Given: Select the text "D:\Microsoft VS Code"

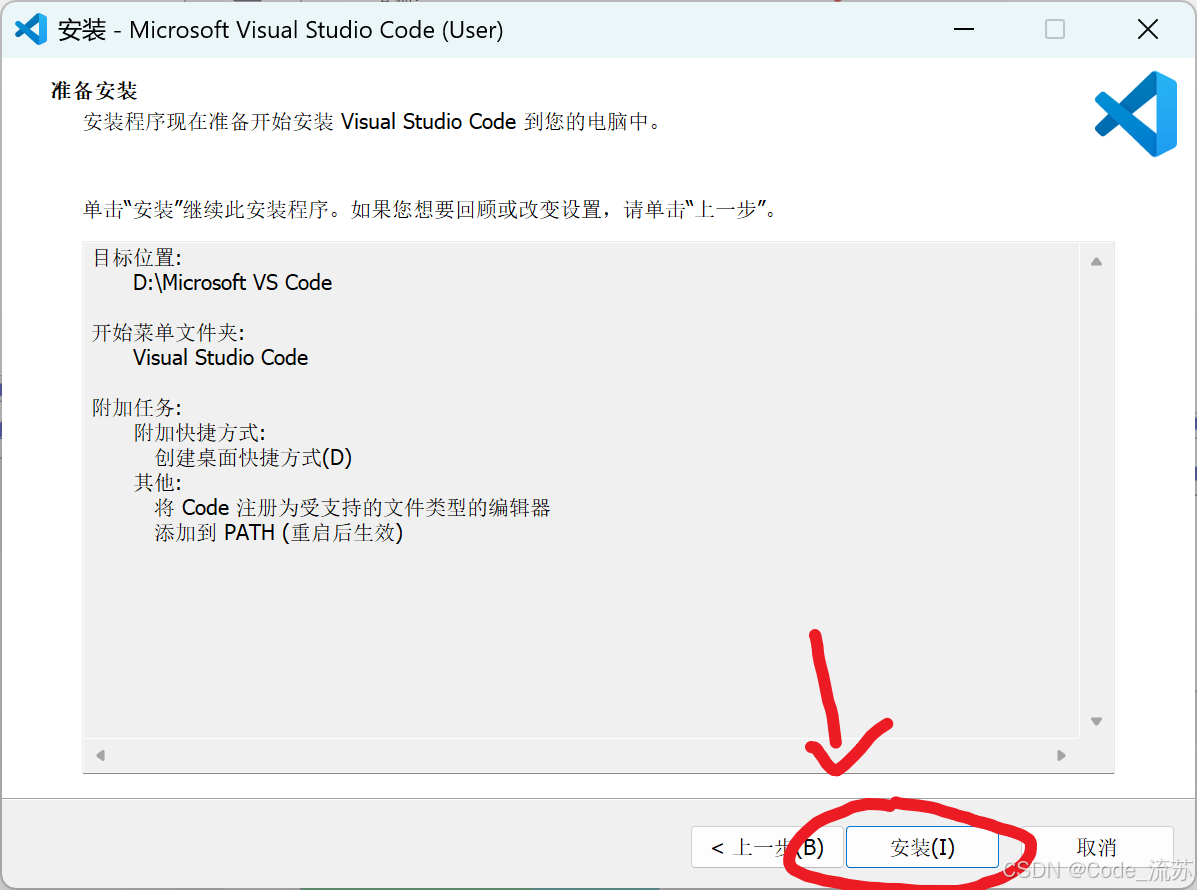Looking at the screenshot, I should [232, 282].
